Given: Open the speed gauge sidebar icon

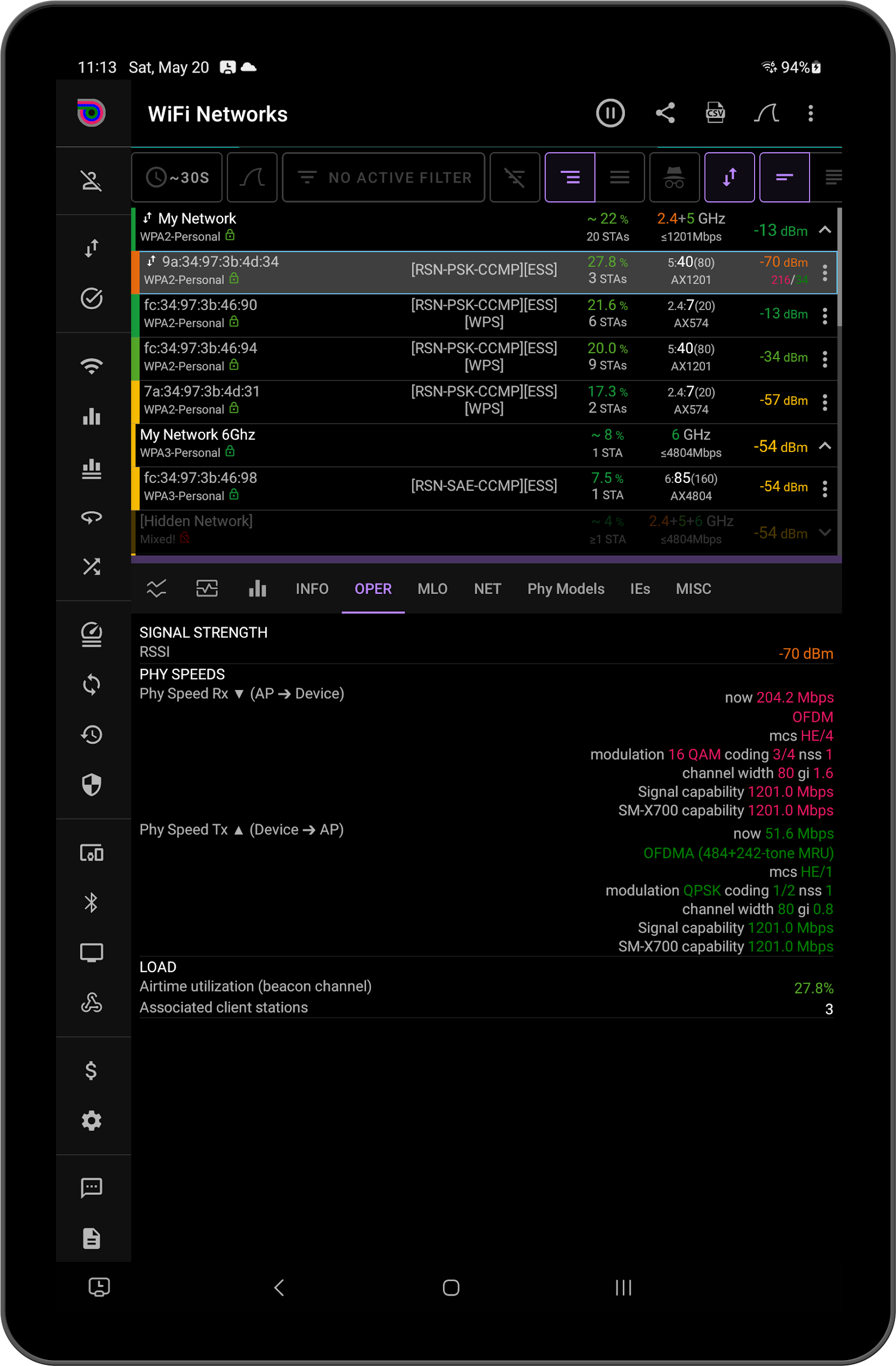Looking at the screenshot, I should coord(91,634).
